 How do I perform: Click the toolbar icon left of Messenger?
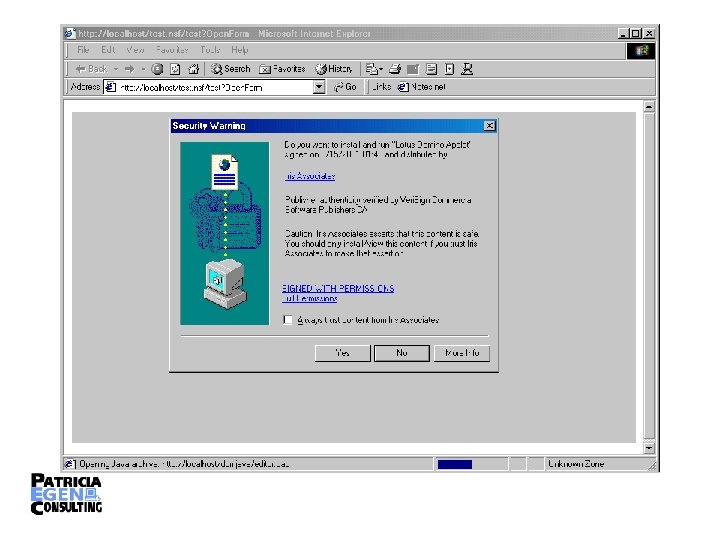450,69
